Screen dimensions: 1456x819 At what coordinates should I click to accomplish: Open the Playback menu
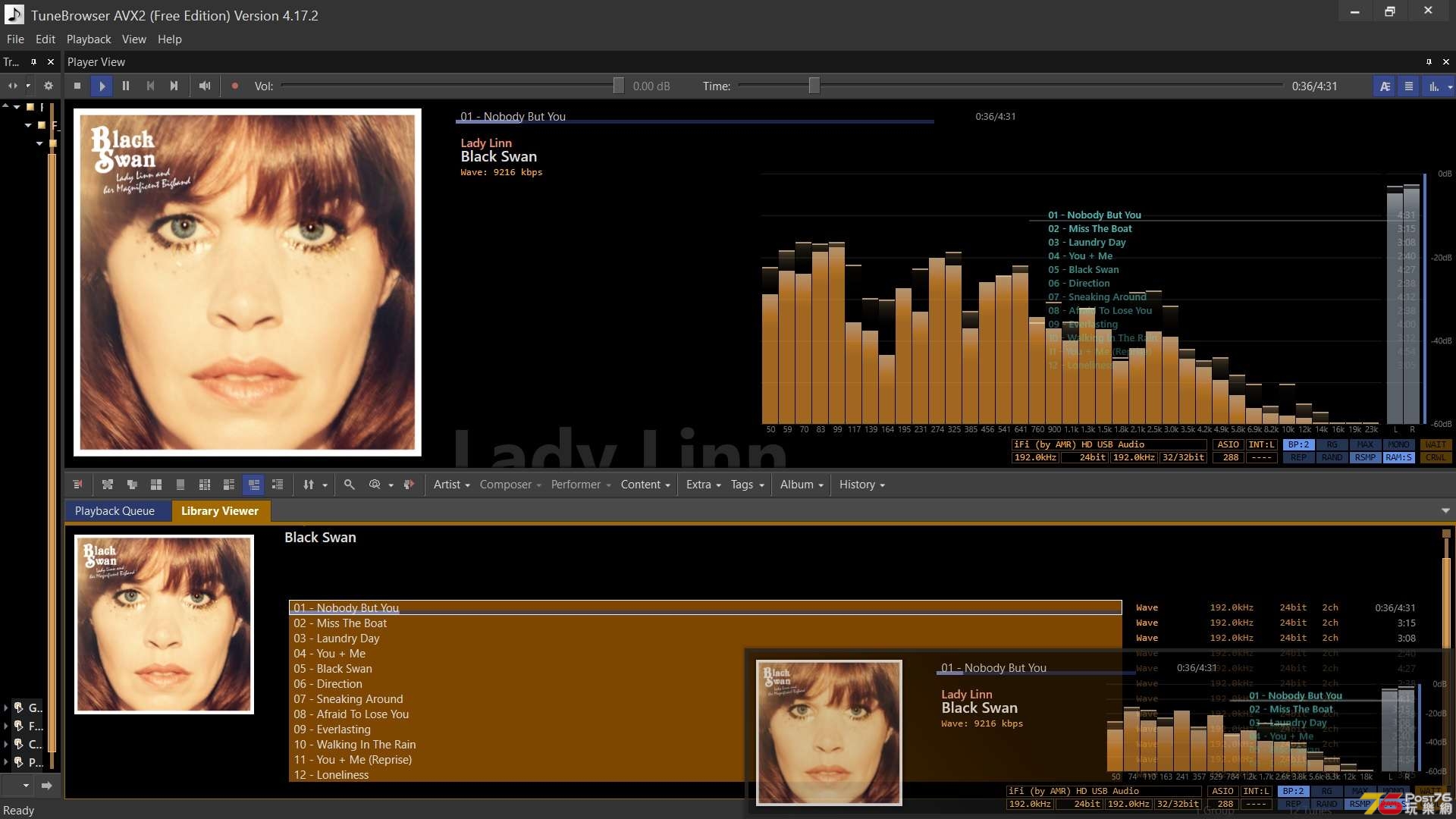point(89,39)
